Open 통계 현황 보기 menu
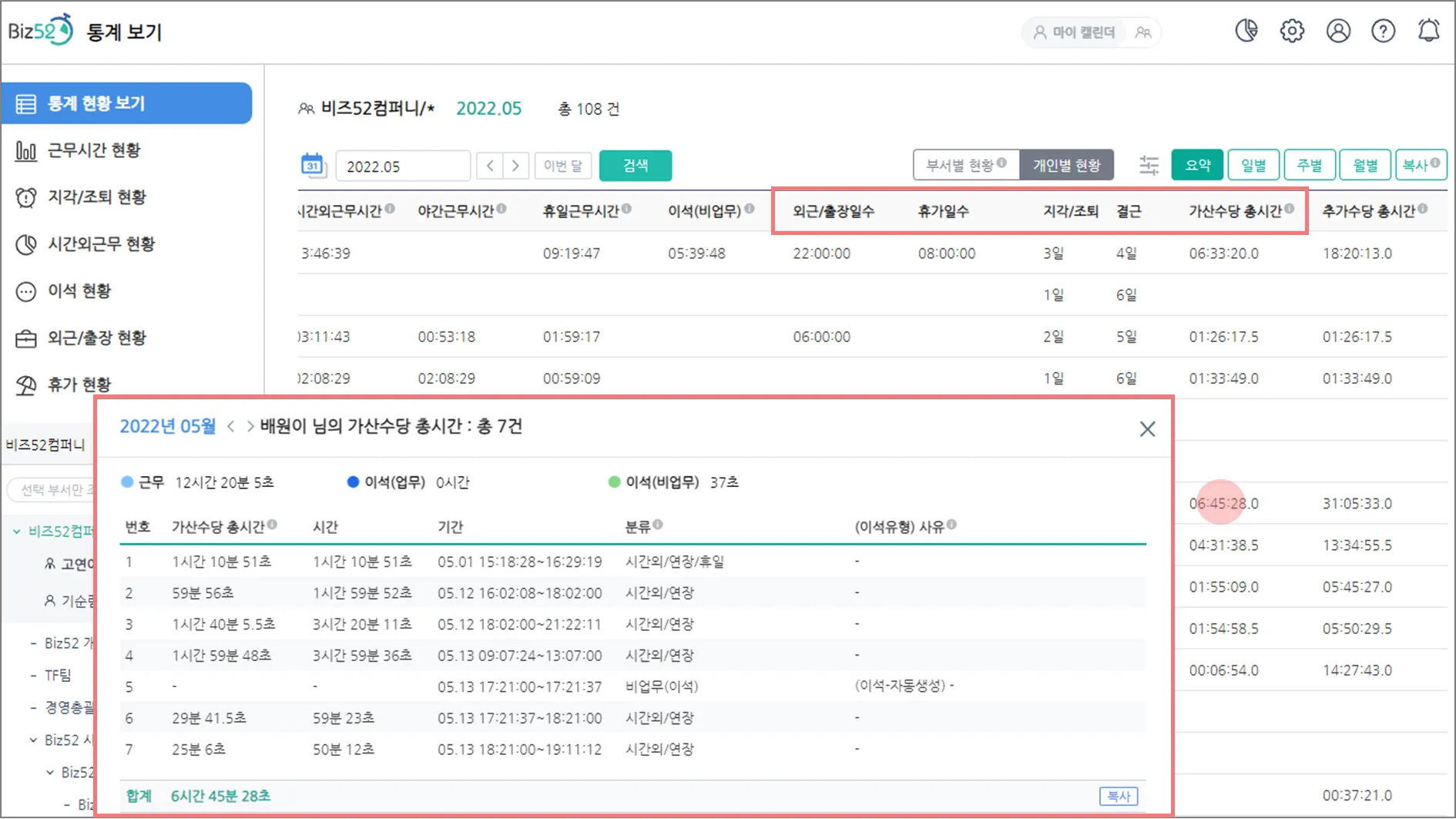Viewport: 1456px width, 819px height. (x=126, y=103)
